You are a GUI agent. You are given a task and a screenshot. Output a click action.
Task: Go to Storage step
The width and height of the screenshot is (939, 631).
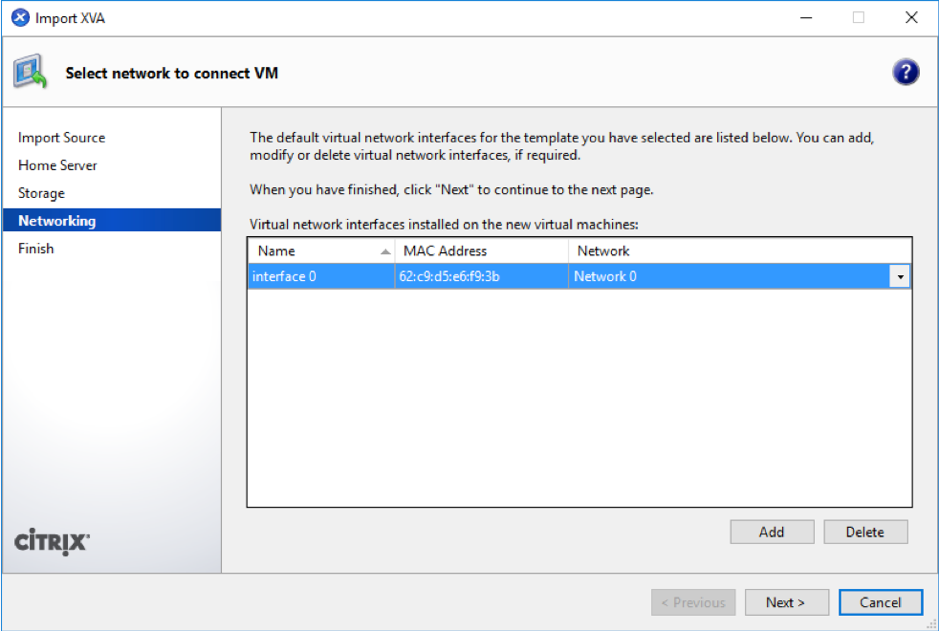41,193
